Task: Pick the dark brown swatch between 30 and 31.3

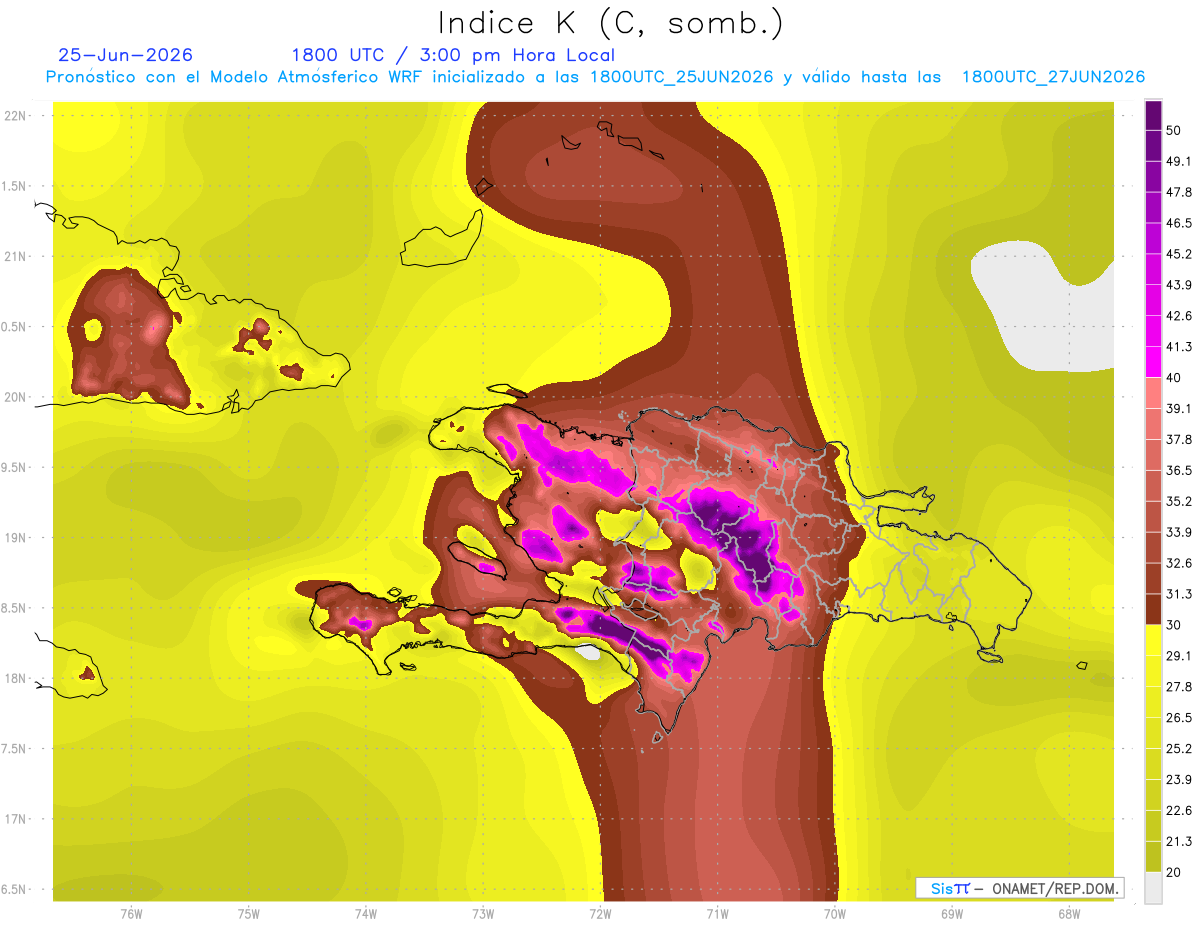Action: click(x=1153, y=609)
